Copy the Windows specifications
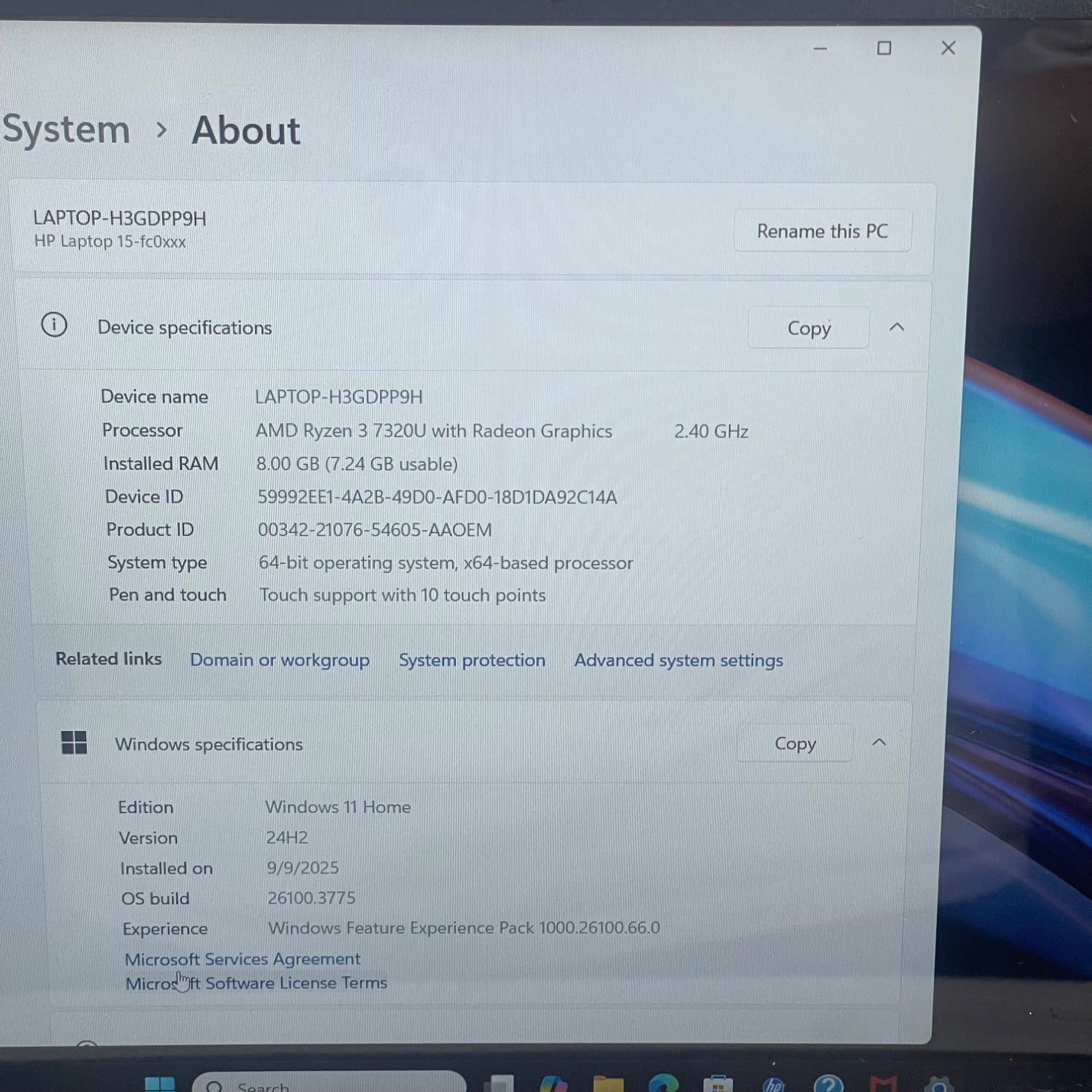The image size is (1092, 1092). pos(794,743)
